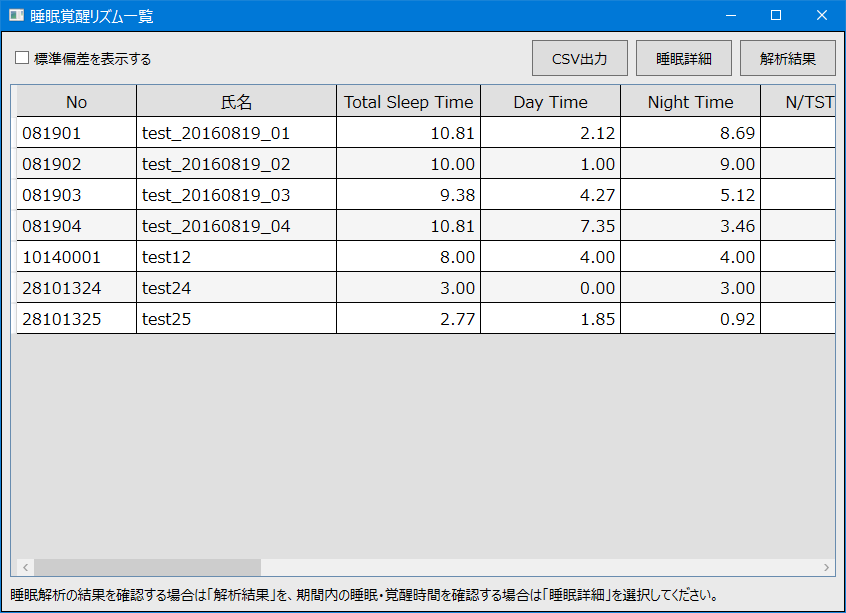
Task: Click name cell test12
Action: coord(236,256)
